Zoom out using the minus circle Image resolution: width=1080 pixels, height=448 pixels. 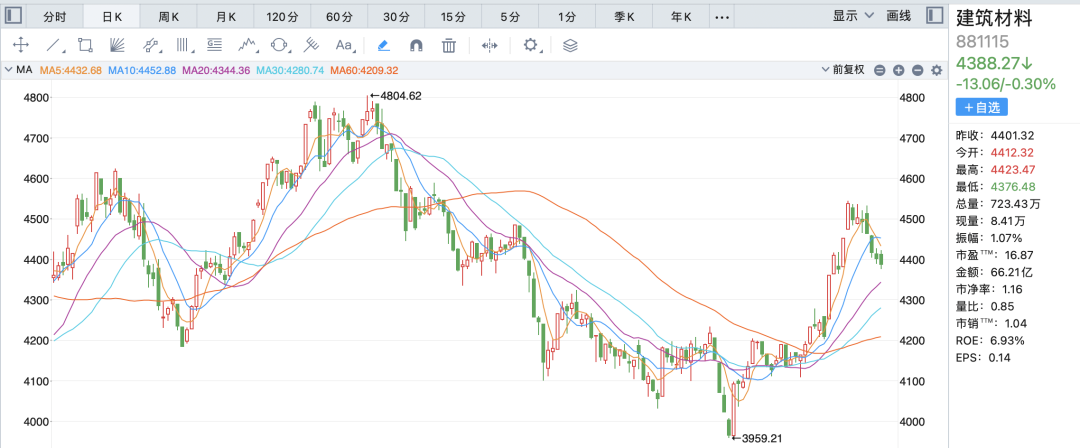[879, 70]
